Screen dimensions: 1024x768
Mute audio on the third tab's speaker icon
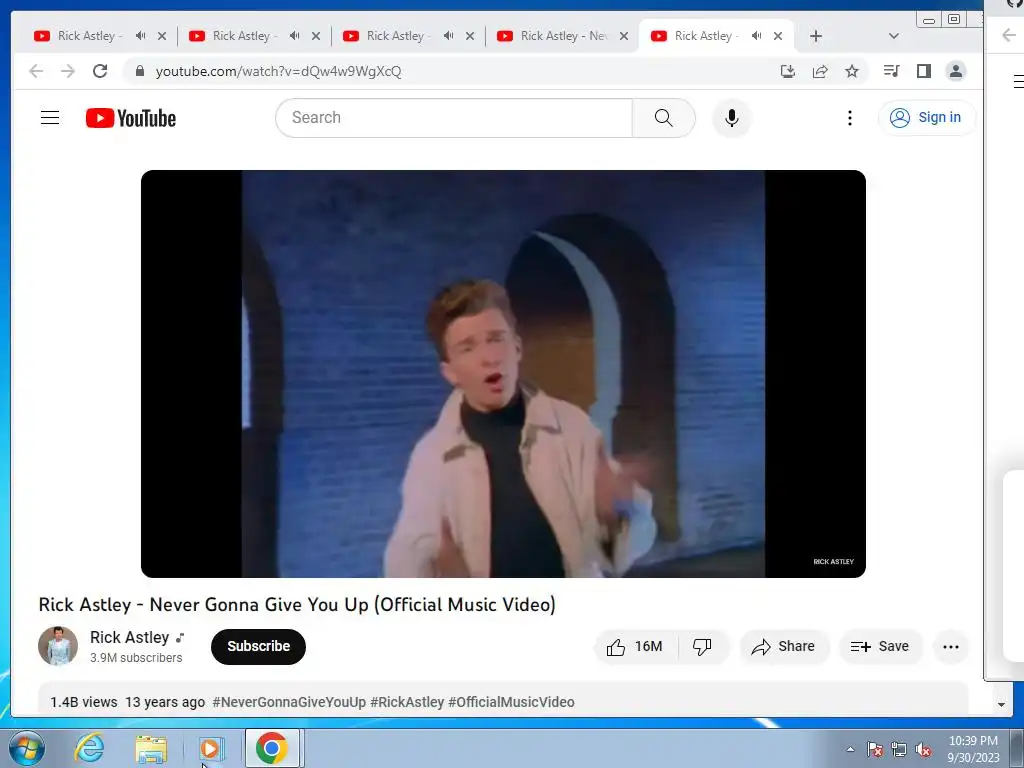pos(449,36)
